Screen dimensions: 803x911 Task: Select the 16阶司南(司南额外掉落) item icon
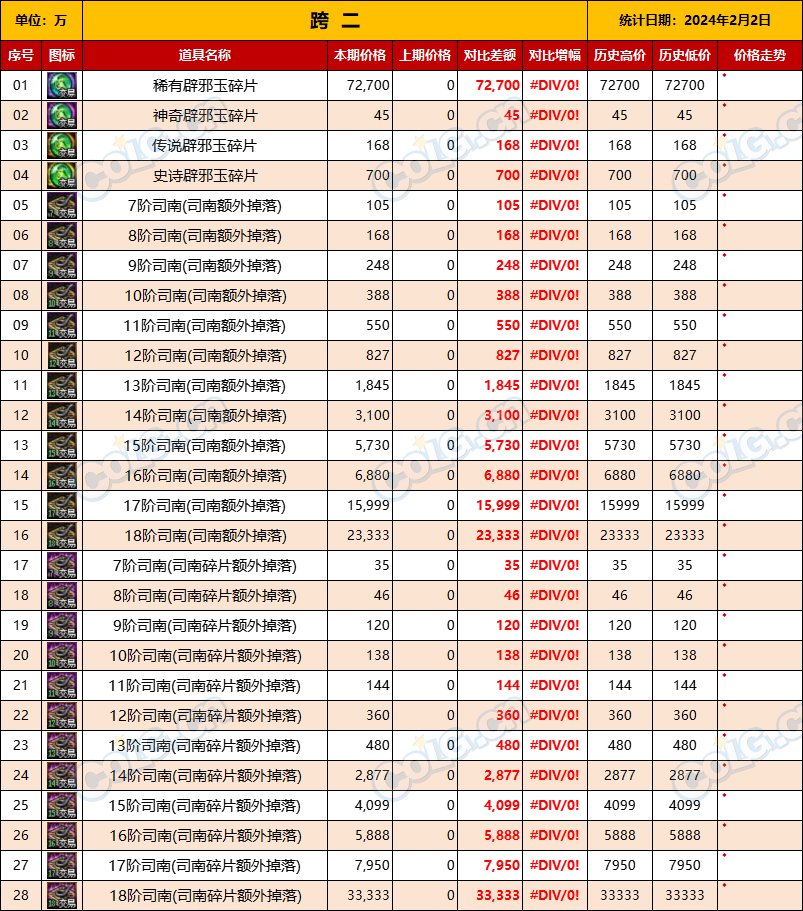tap(62, 476)
